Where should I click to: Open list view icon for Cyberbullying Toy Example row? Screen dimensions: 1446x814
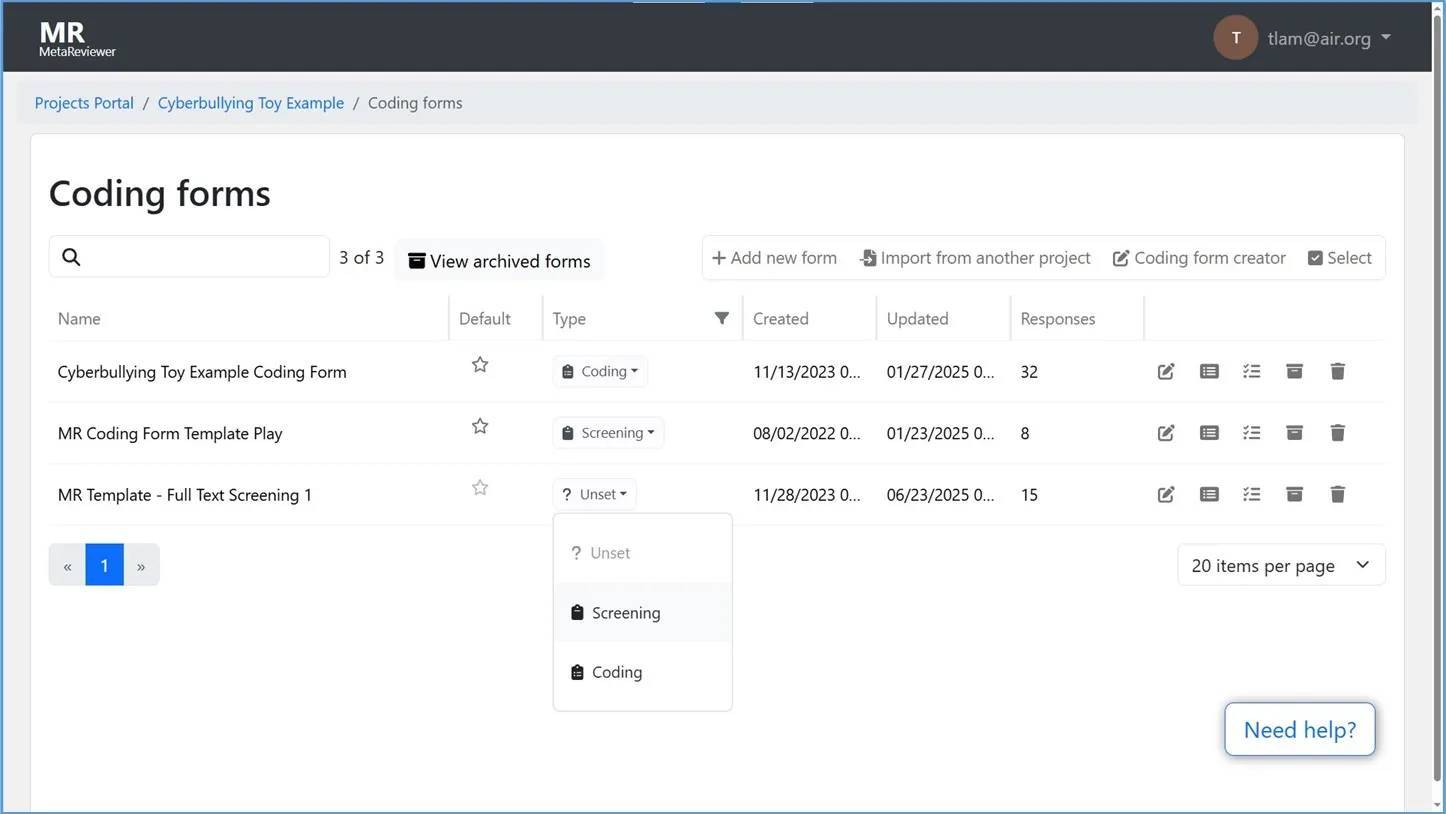[x=1209, y=372]
